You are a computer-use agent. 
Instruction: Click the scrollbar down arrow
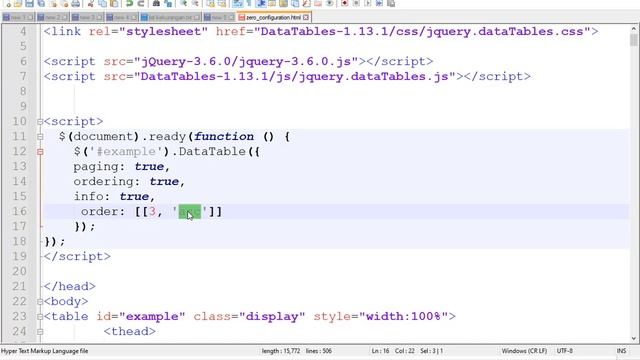pos(634,338)
